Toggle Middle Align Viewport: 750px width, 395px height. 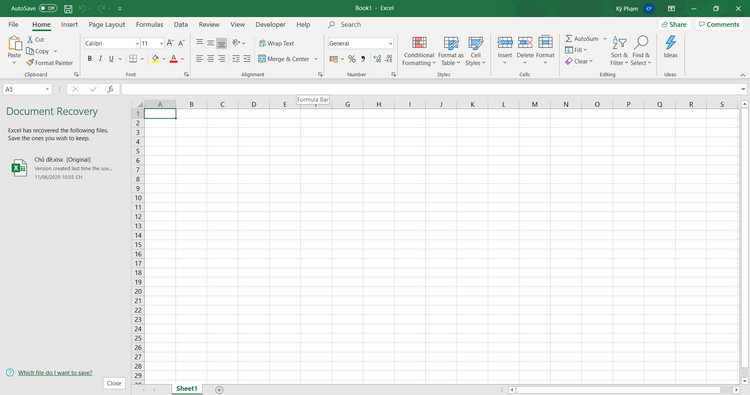pos(210,43)
